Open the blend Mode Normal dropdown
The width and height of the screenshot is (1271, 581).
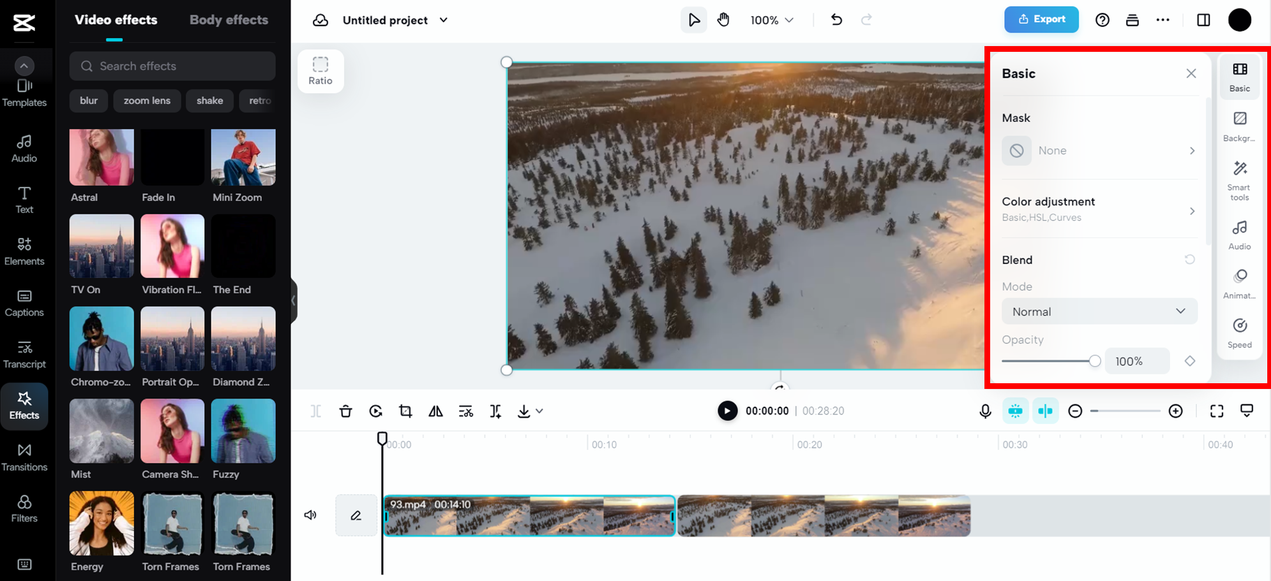tap(1099, 312)
